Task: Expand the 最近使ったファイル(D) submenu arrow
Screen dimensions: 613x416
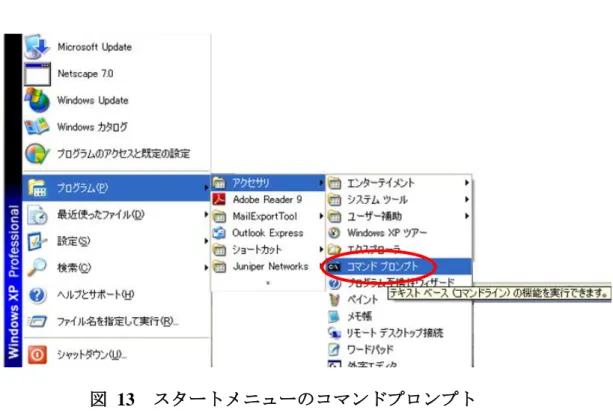Action: (206, 214)
